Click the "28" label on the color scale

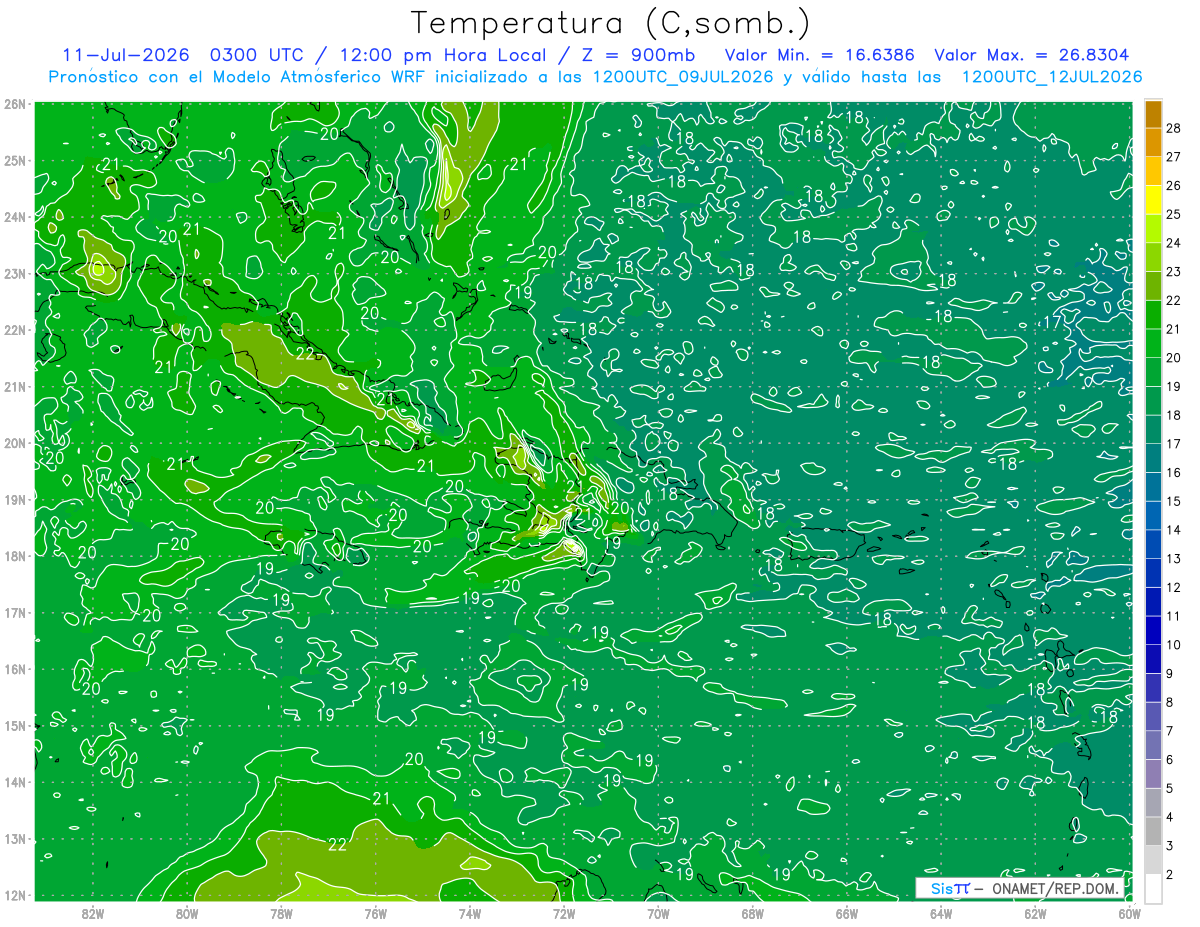pos(1174,128)
